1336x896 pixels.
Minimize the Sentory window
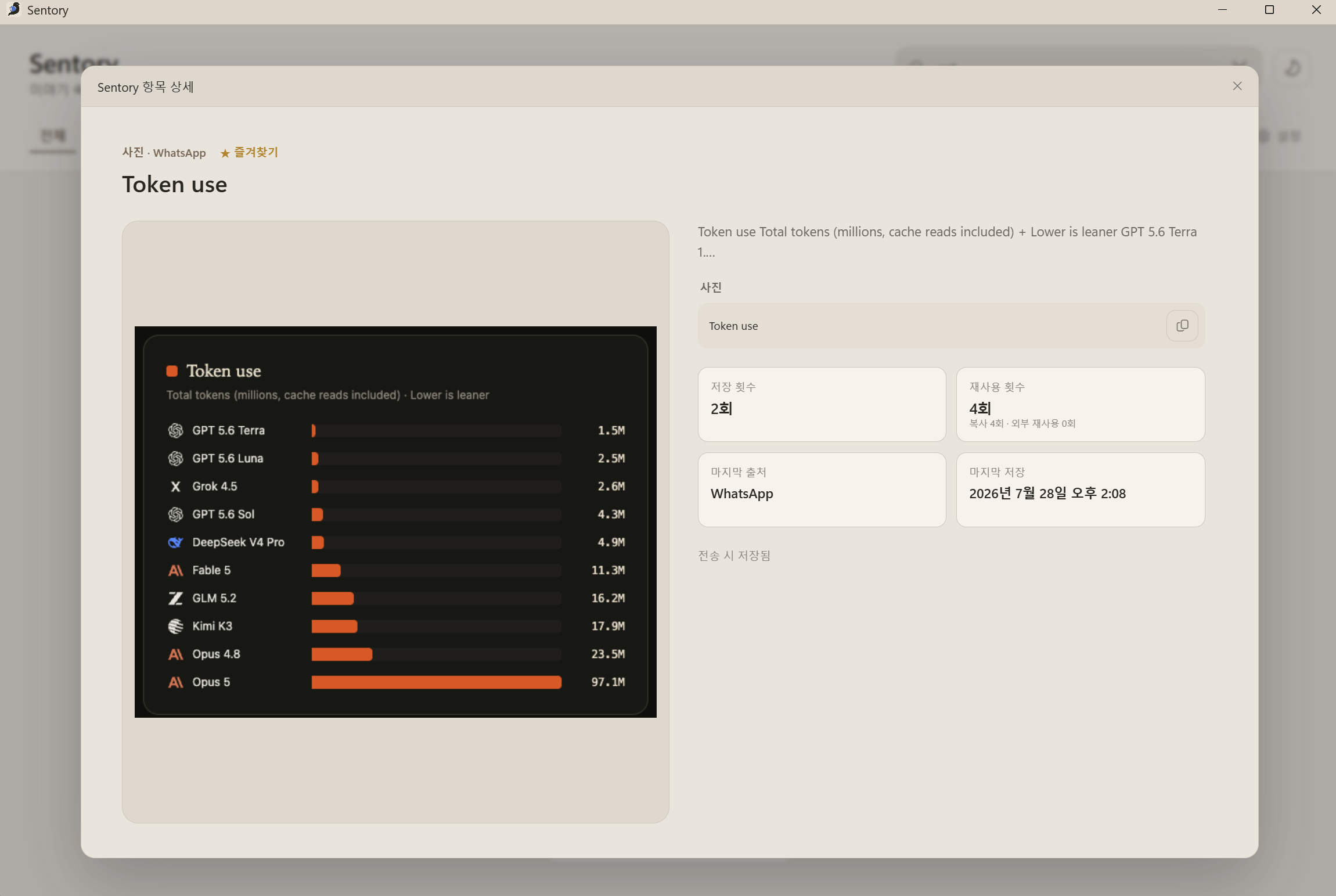[x=1222, y=10]
